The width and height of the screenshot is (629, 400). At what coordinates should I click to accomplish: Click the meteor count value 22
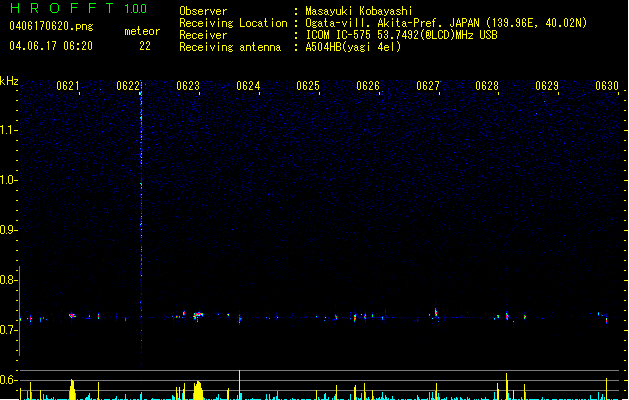click(145, 46)
